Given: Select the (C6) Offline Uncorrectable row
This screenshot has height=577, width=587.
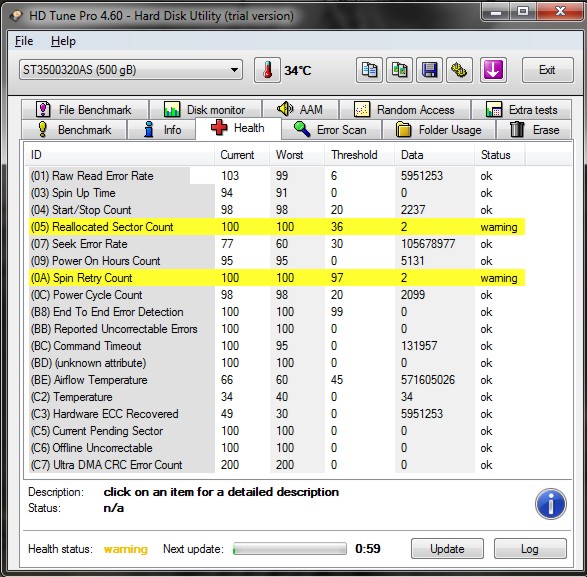Looking at the screenshot, I should click(277, 448).
